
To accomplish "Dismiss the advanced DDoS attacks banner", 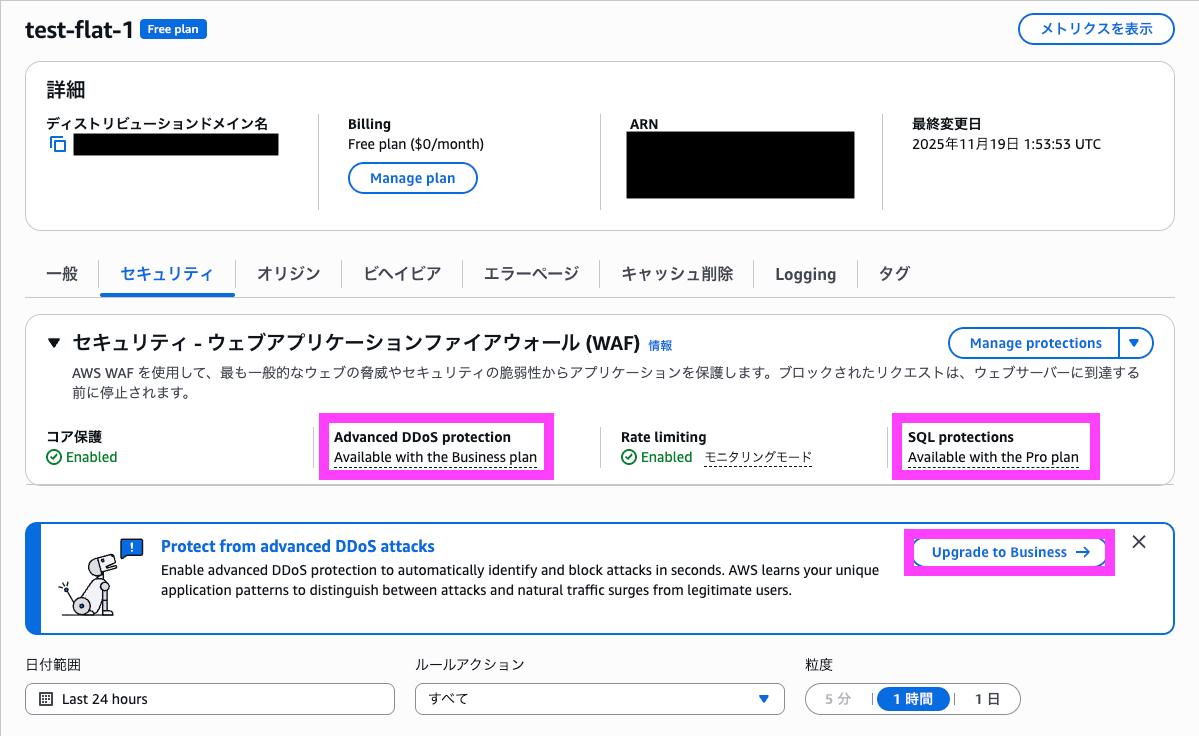I will 1138,541.
